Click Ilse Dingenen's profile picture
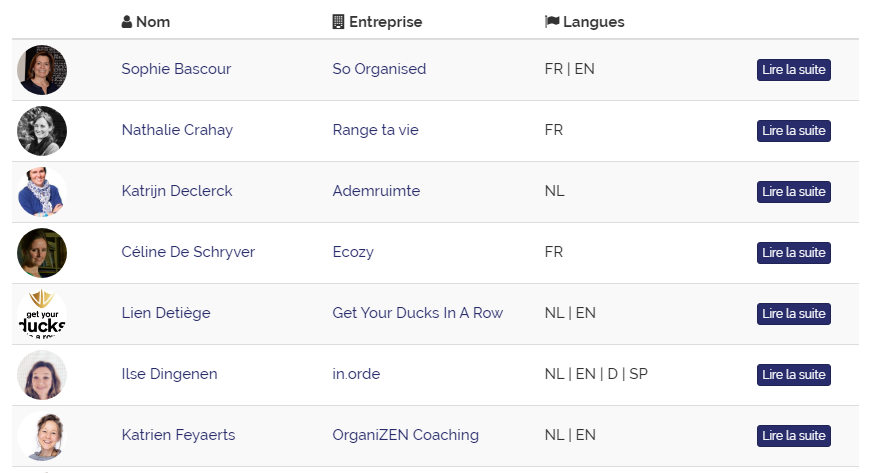 [x=42, y=375]
